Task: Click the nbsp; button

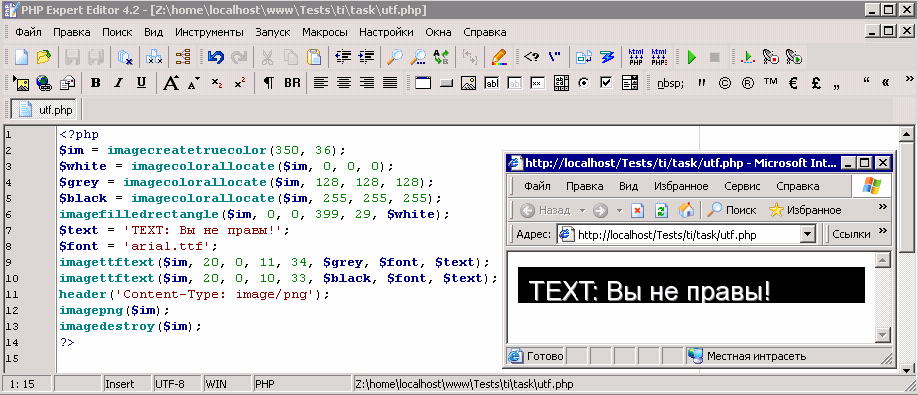Action: (x=670, y=83)
